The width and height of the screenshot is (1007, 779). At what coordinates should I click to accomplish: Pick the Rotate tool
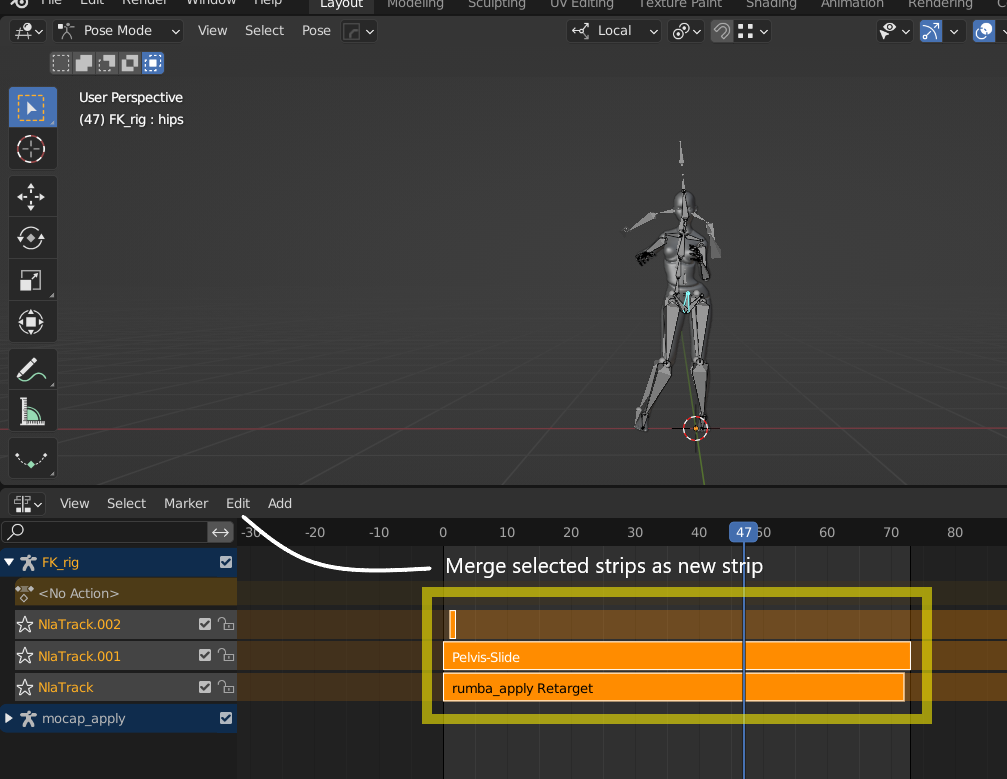point(32,238)
